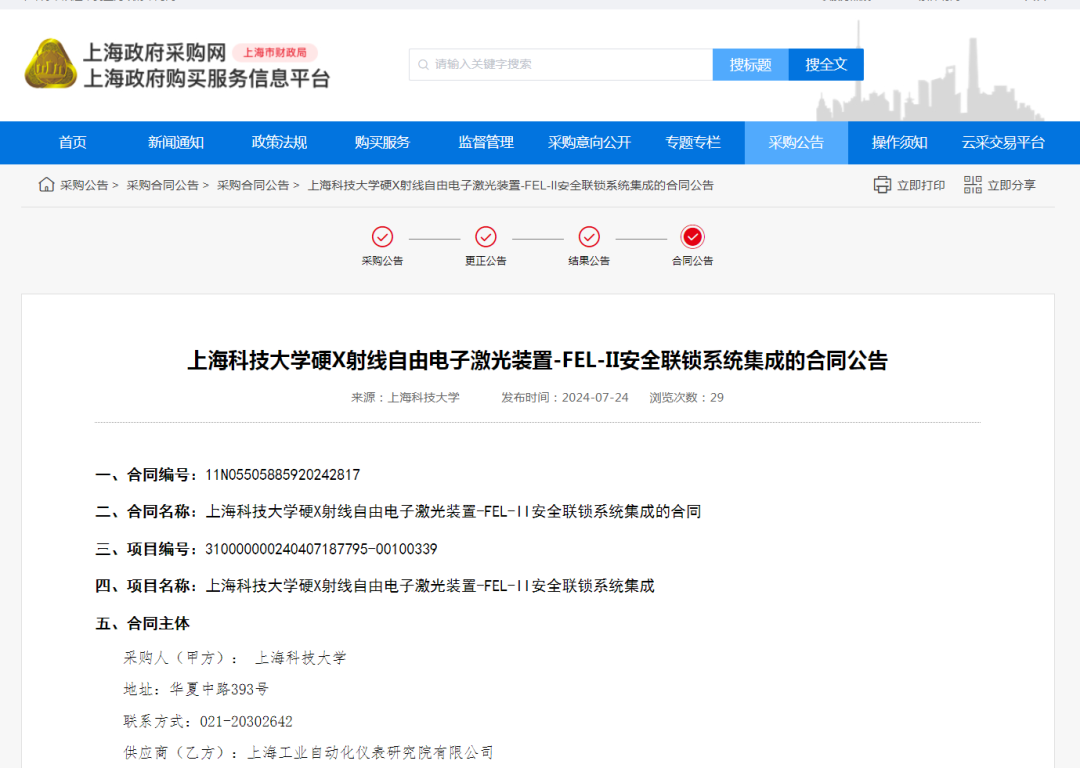This screenshot has height=768, width=1080.
Task: Click the 搜全文 search button
Action: (x=826, y=65)
